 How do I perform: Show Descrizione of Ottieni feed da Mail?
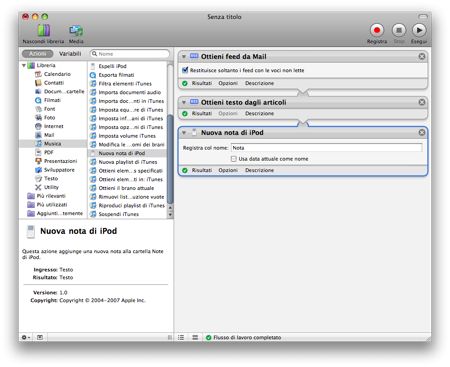coord(259,83)
